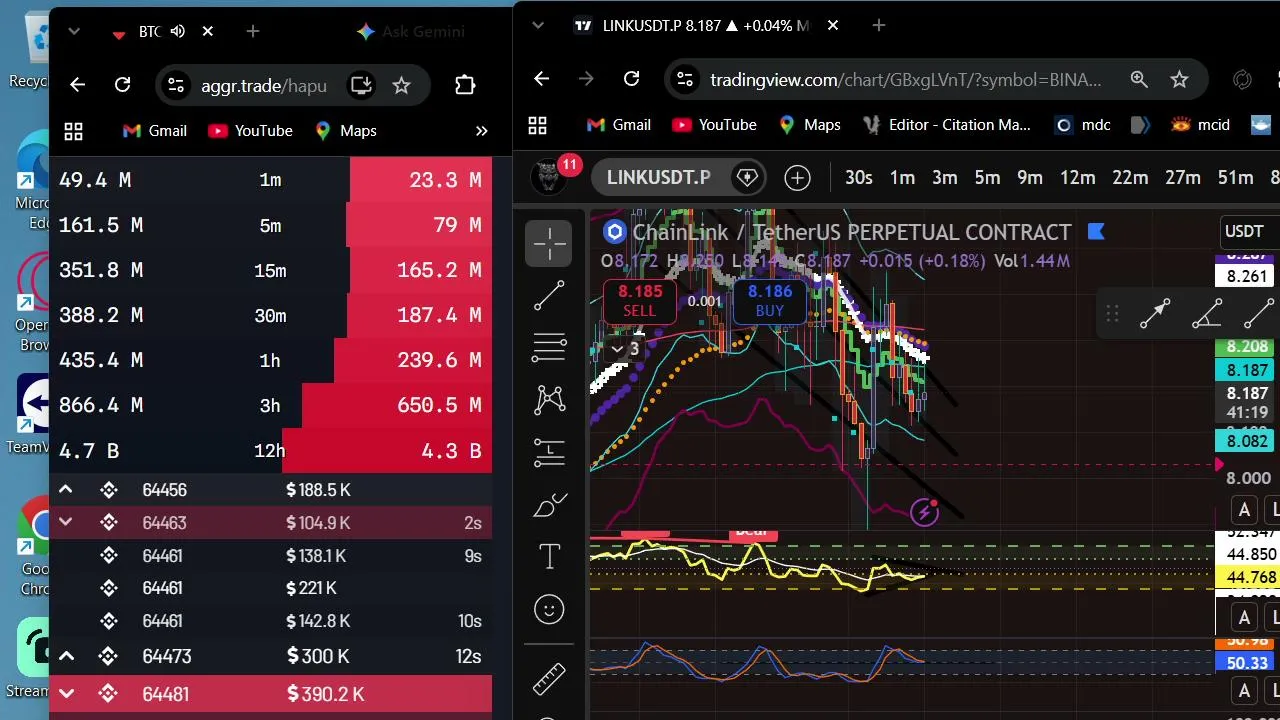1280x720 pixels.
Task: Open the apps grid in the aggr.trade bookmarks bar
Action: click(73, 131)
